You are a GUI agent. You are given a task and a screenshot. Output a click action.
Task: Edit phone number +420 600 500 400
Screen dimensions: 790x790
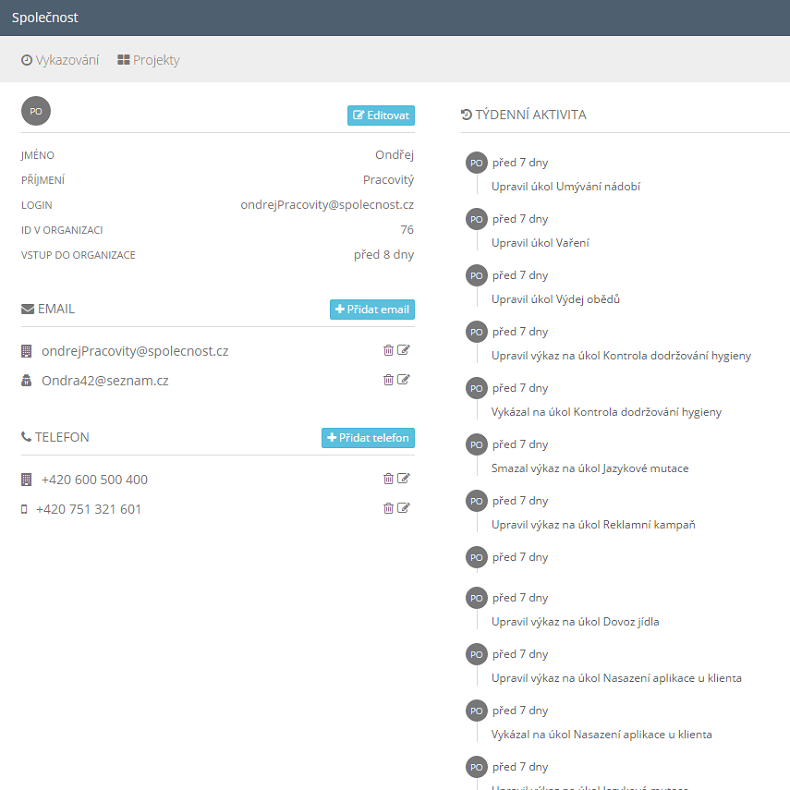coord(404,479)
